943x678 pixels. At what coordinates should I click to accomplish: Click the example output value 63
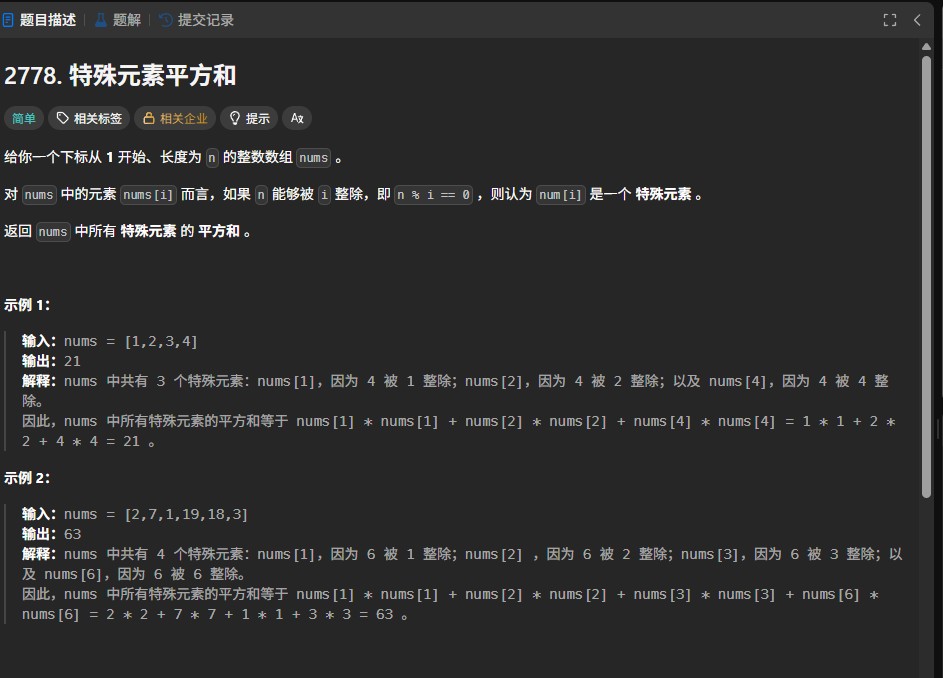click(x=72, y=534)
